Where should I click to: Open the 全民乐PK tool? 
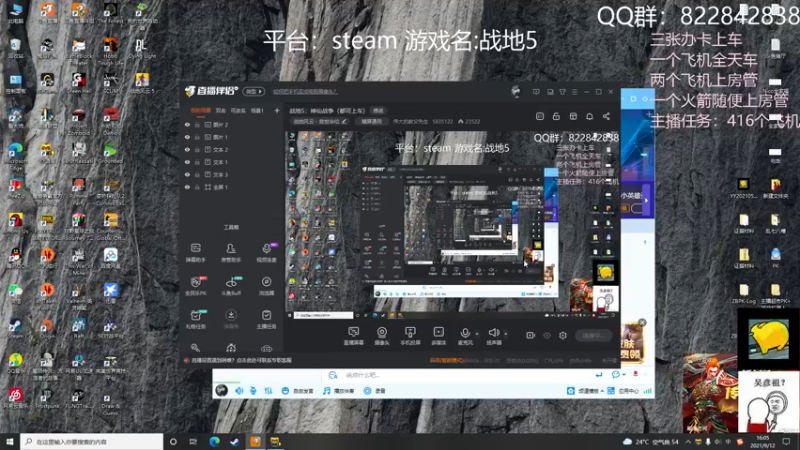[195, 286]
